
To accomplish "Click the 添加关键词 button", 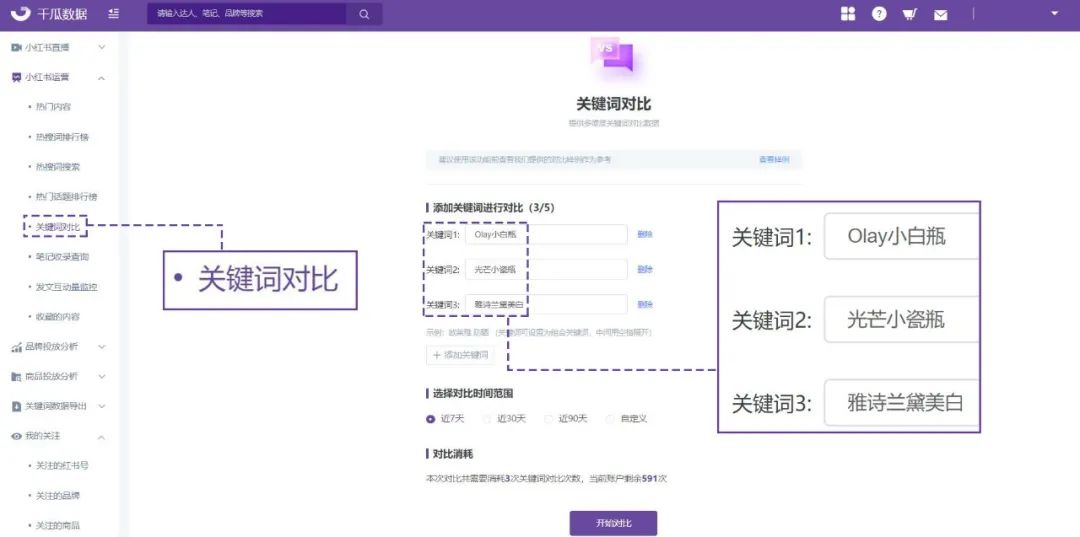I will click(460, 355).
